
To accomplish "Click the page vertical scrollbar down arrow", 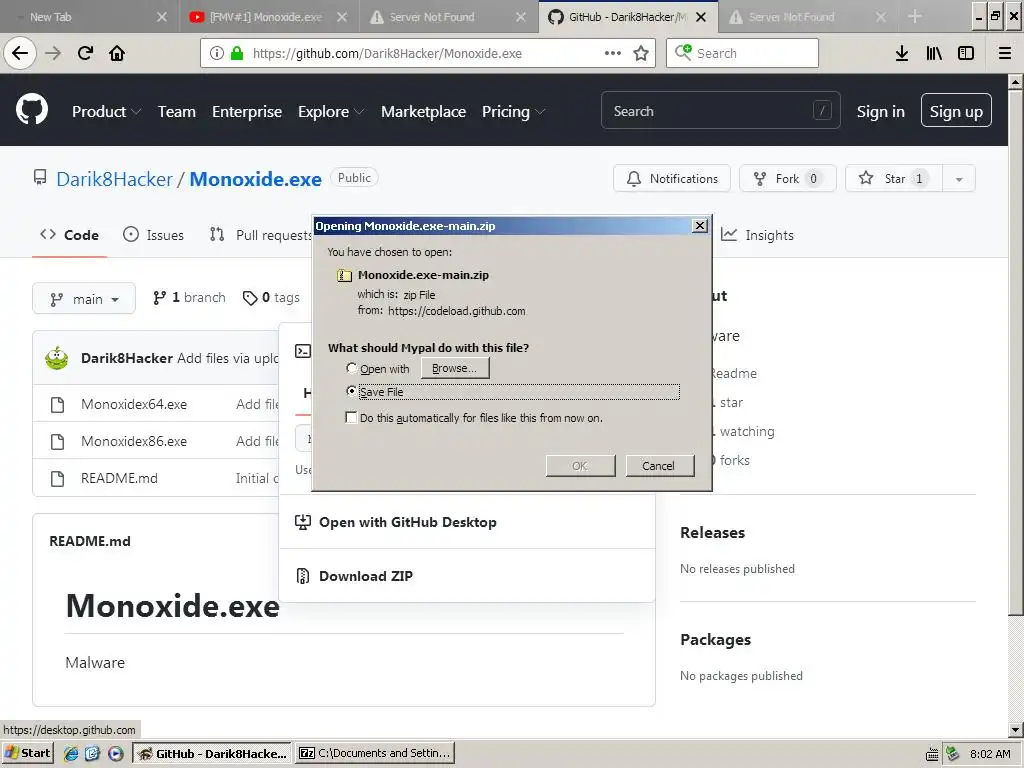I will (1015, 729).
